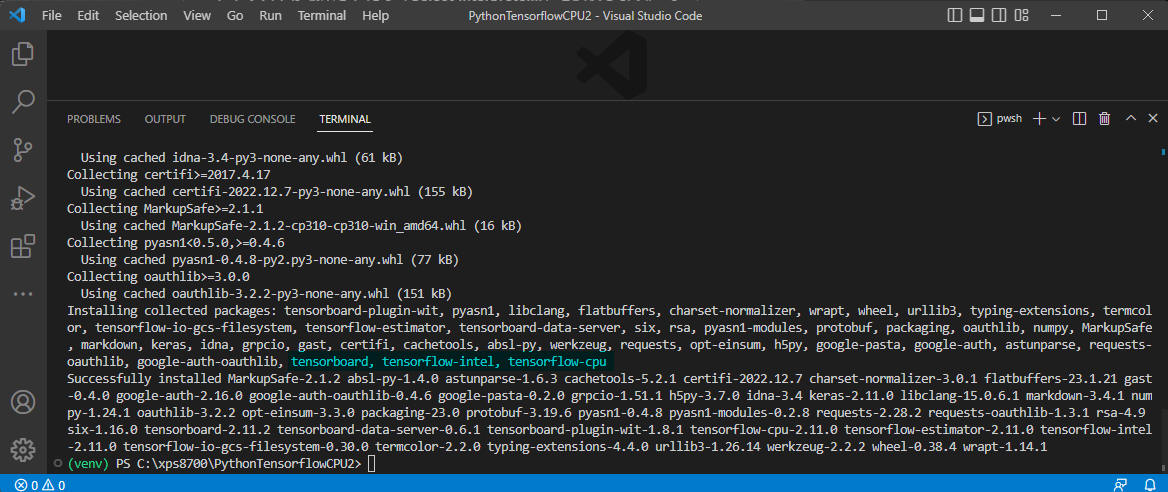Open notifications bell in status bar

(1148, 485)
